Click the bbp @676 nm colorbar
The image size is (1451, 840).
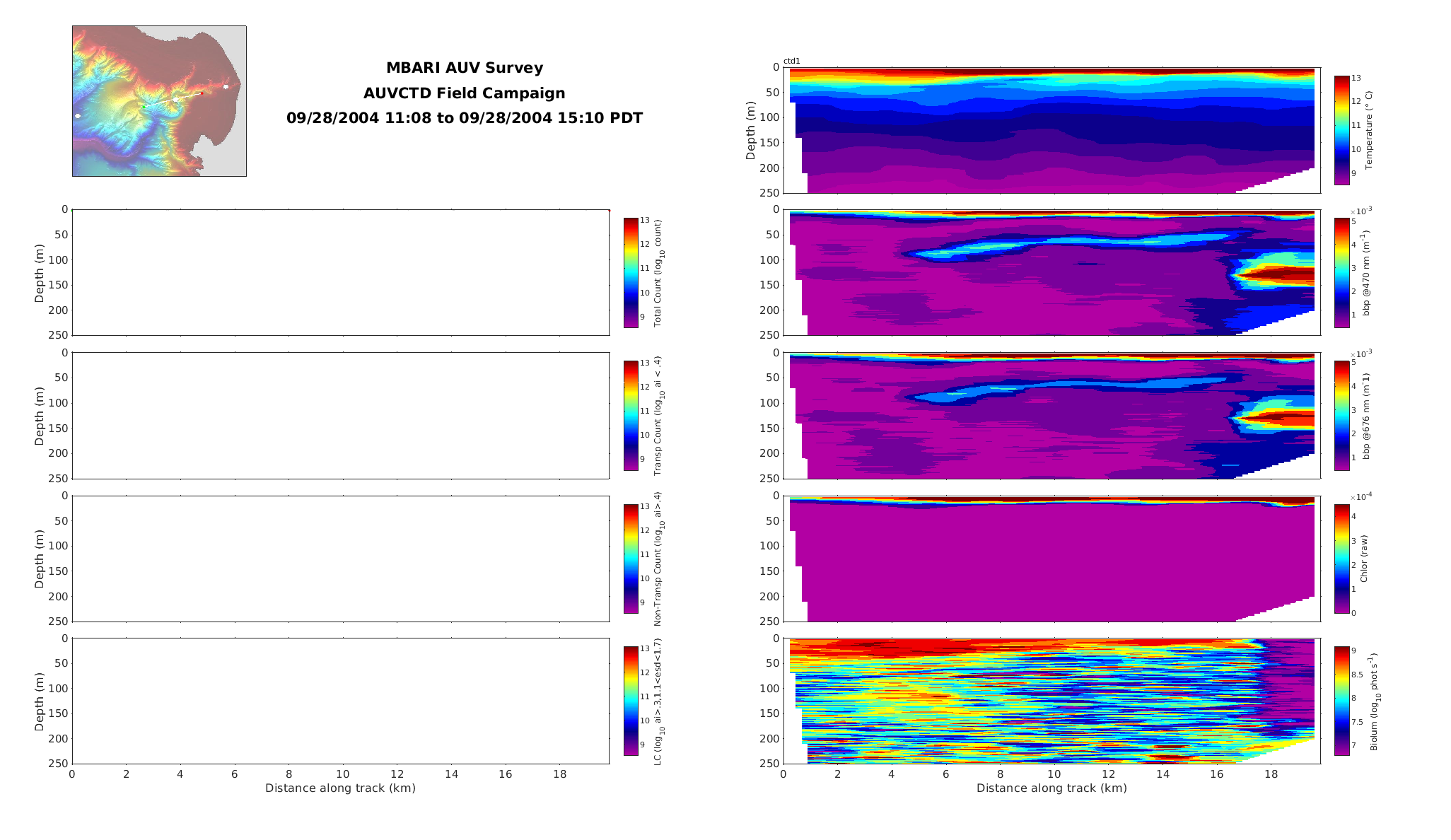[1341, 416]
